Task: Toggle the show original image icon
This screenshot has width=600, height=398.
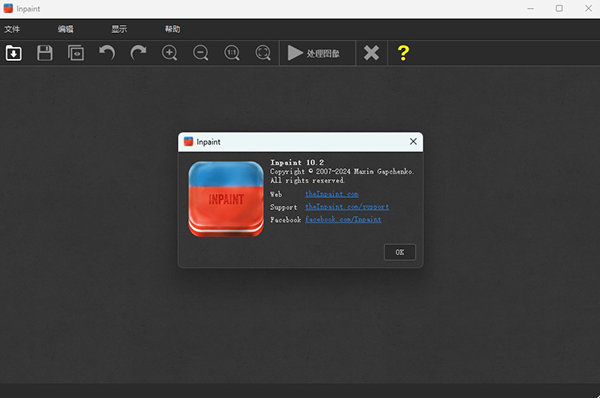Action: click(x=76, y=53)
